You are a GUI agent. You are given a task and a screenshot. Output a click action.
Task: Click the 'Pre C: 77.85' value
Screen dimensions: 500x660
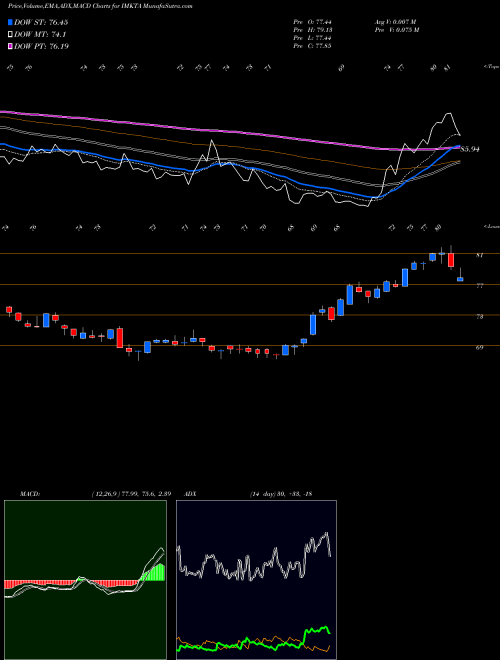312,46
